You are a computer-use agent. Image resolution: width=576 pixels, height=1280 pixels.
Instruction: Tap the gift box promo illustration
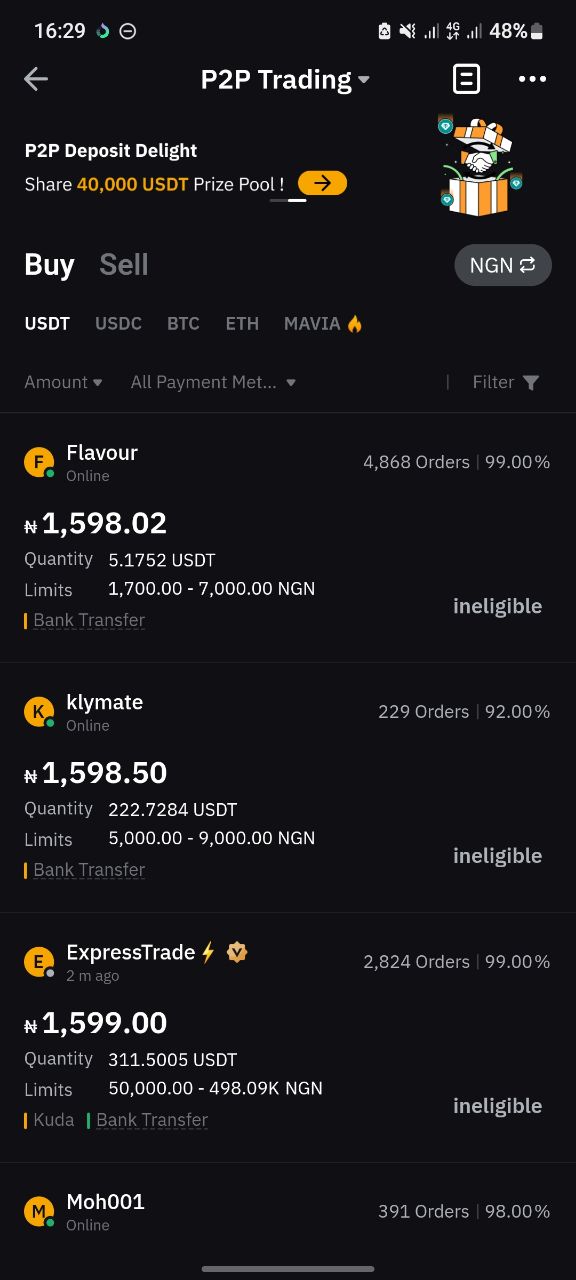[x=480, y=165]
